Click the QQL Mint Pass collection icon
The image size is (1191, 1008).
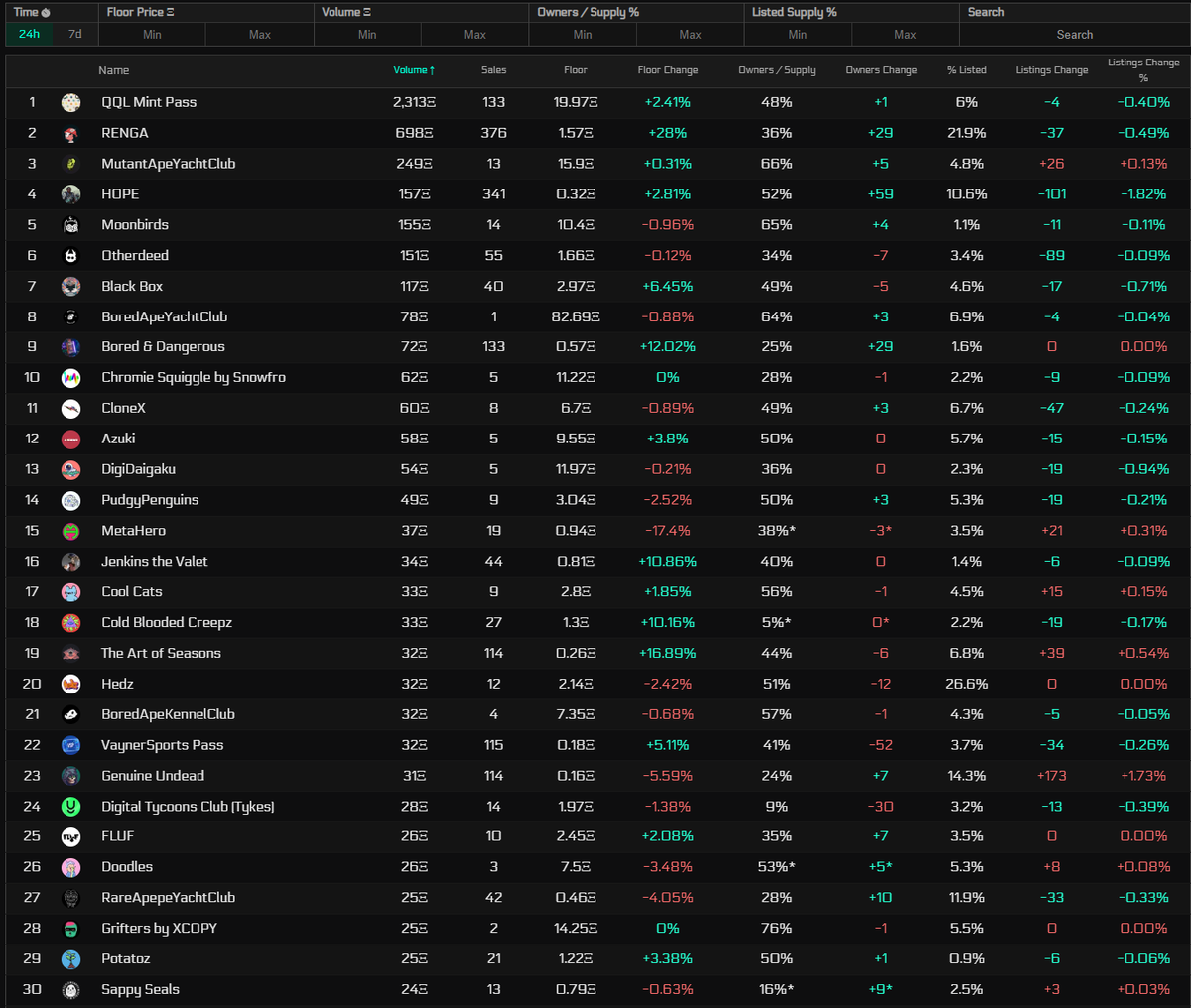(70, 102)
